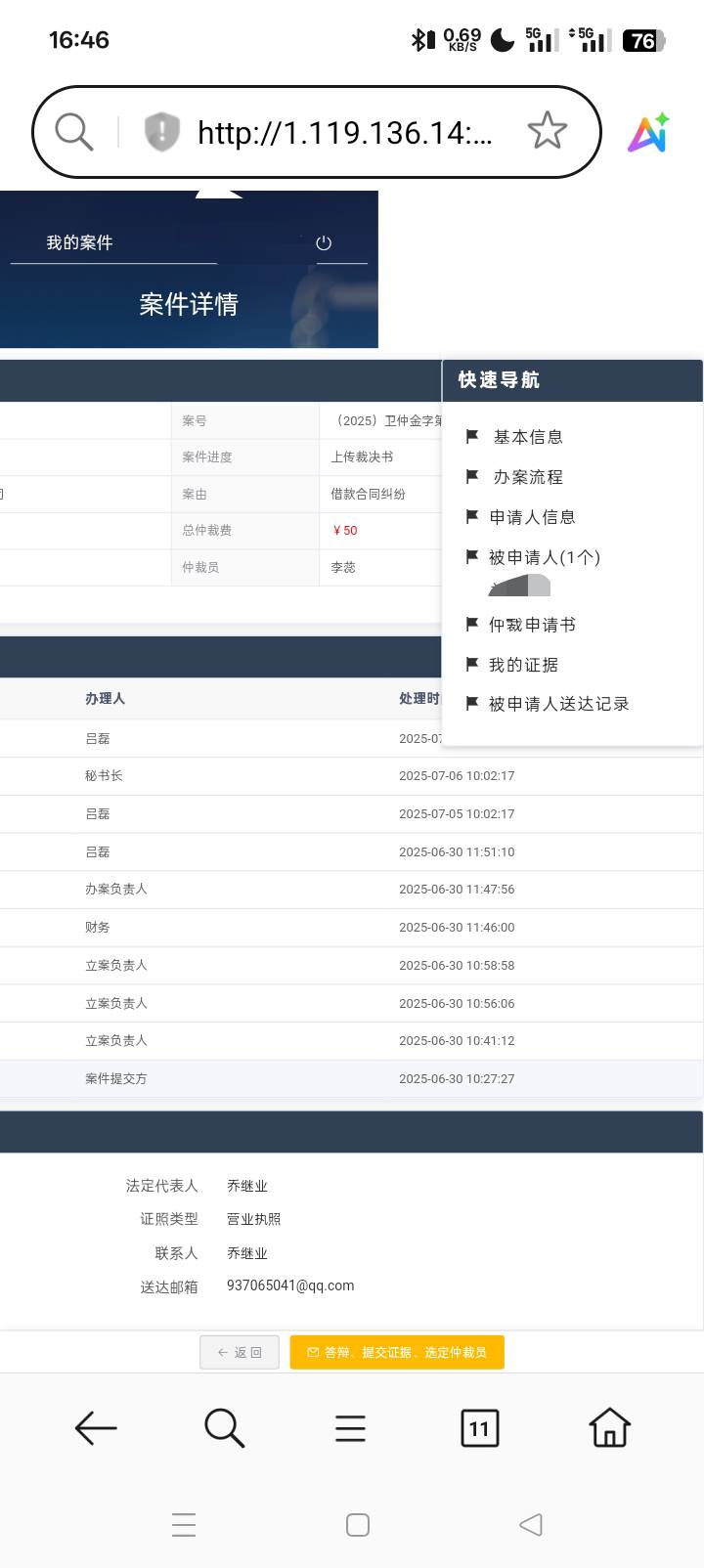Image resolution: width=704 pixels, height=1568 pixels.
Task: Jump to 办案流程 section
Action: tap(528, 477)
